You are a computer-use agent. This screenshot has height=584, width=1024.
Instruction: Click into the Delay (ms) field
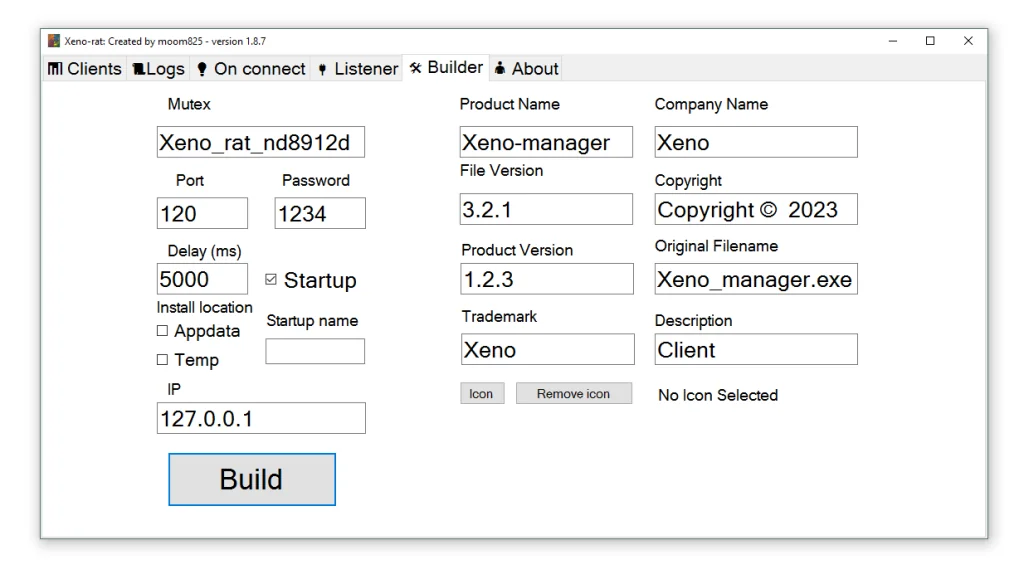point(202,279)
